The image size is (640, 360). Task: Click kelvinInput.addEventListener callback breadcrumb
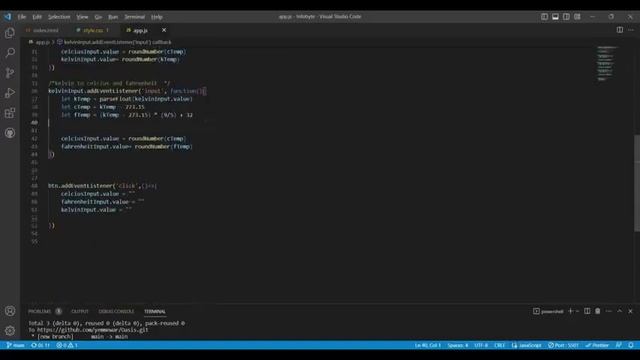[115, 42]
